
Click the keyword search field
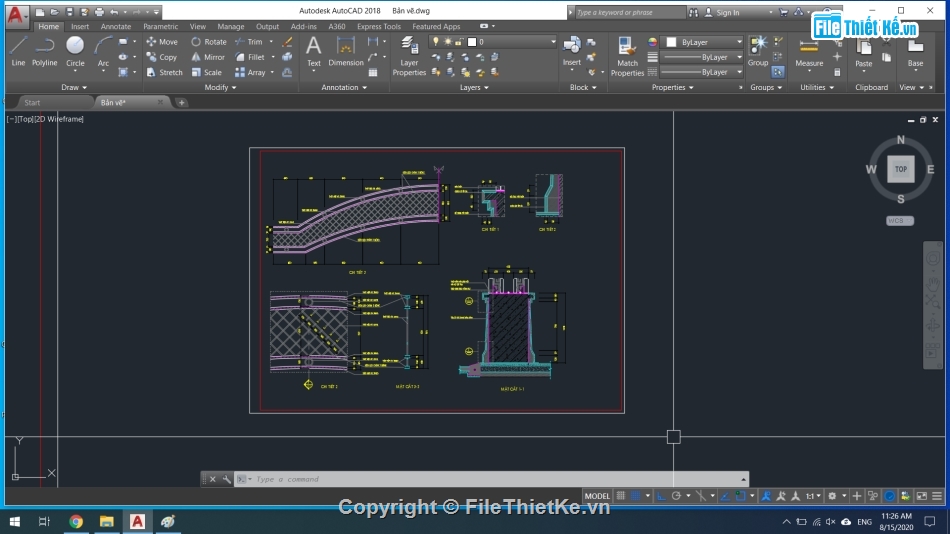coord(629,12)
